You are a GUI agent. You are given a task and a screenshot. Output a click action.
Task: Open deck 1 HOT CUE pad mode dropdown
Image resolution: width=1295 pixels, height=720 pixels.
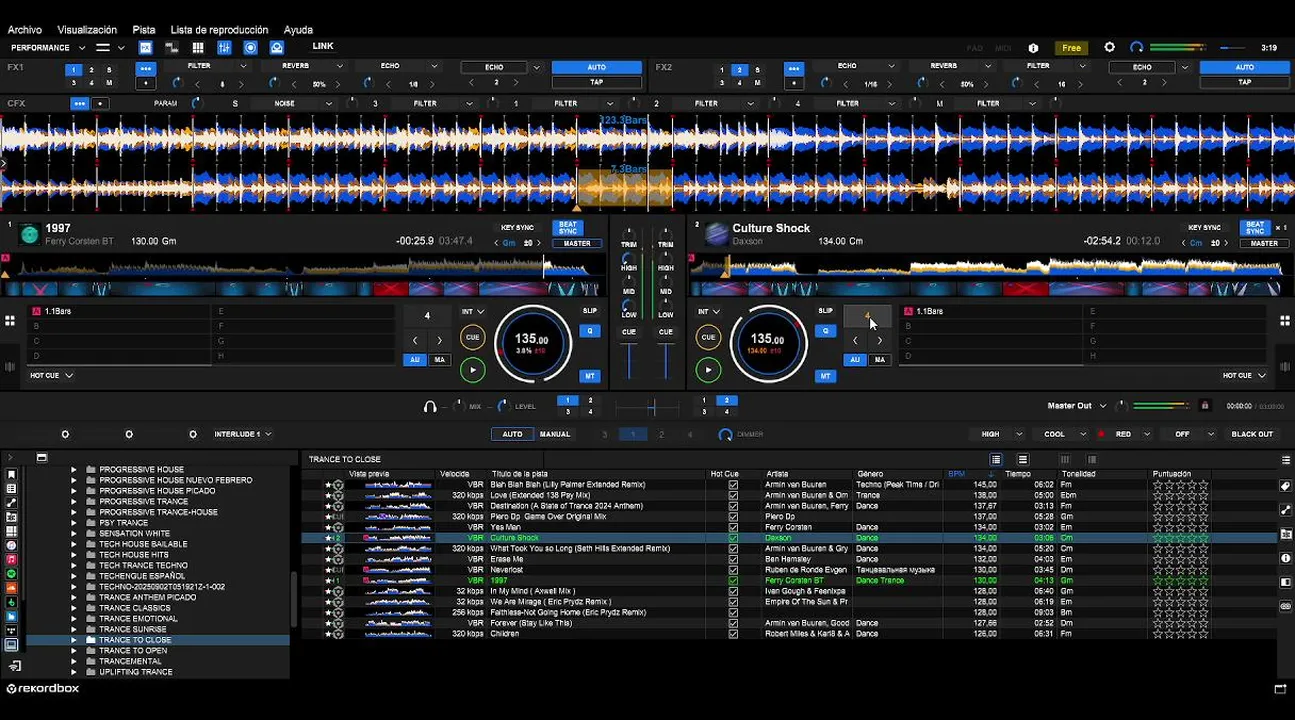click(x=52, y=375)
